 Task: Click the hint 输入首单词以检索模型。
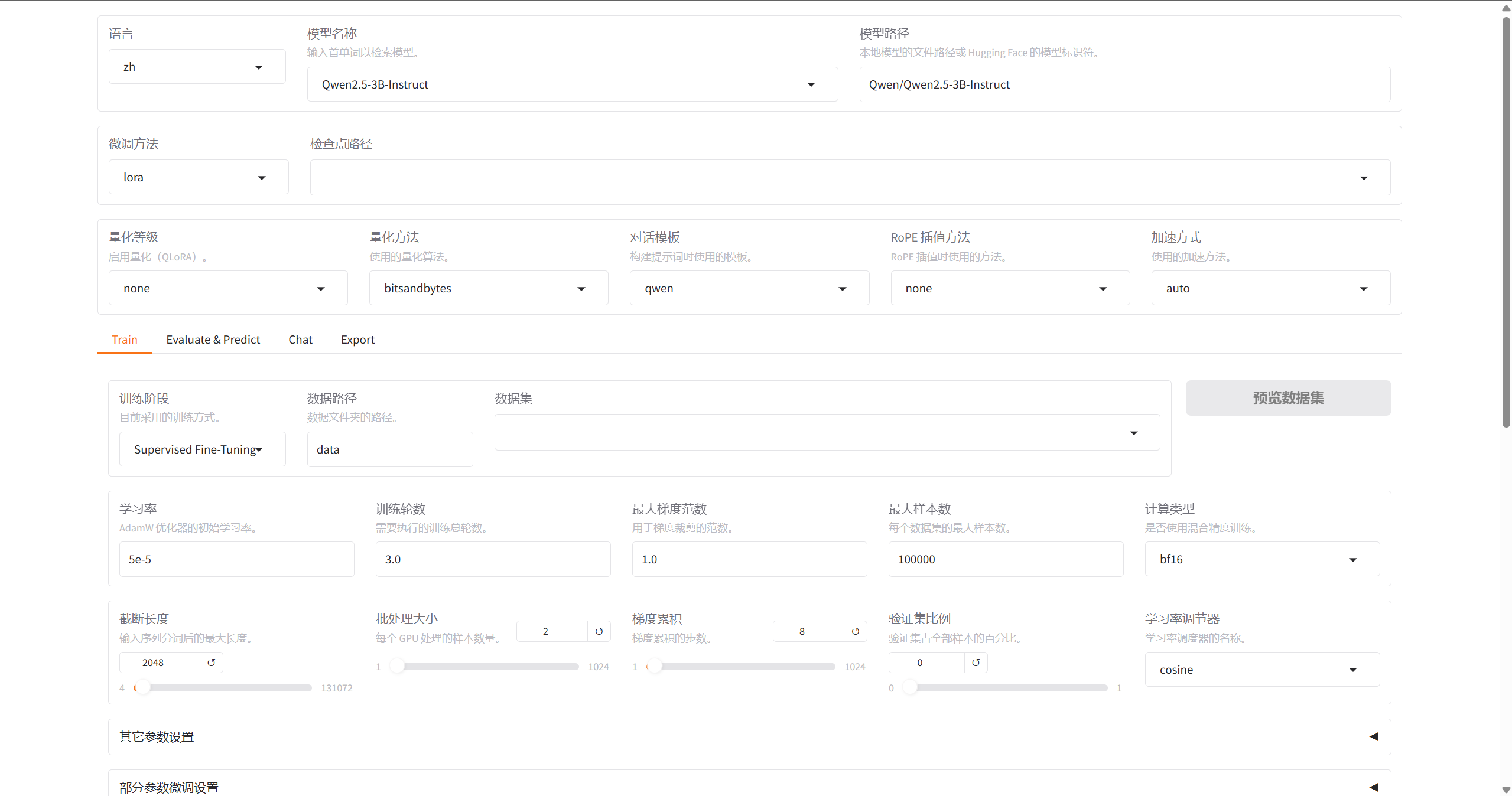click(365, 53)
